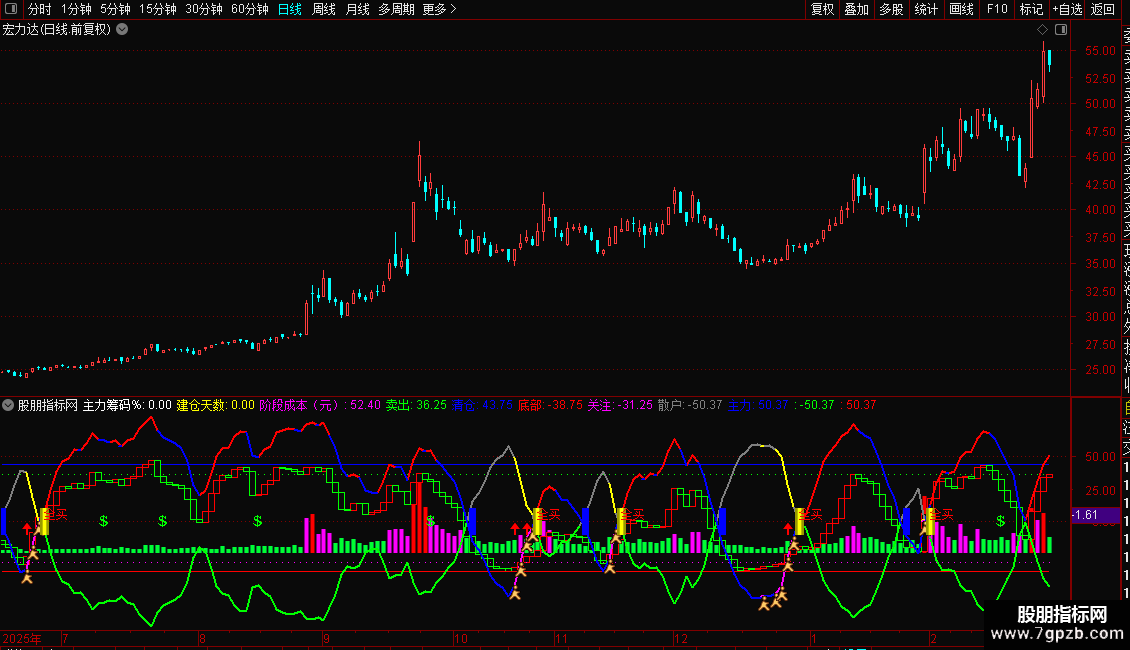Select the 日线 daily period

290,9
